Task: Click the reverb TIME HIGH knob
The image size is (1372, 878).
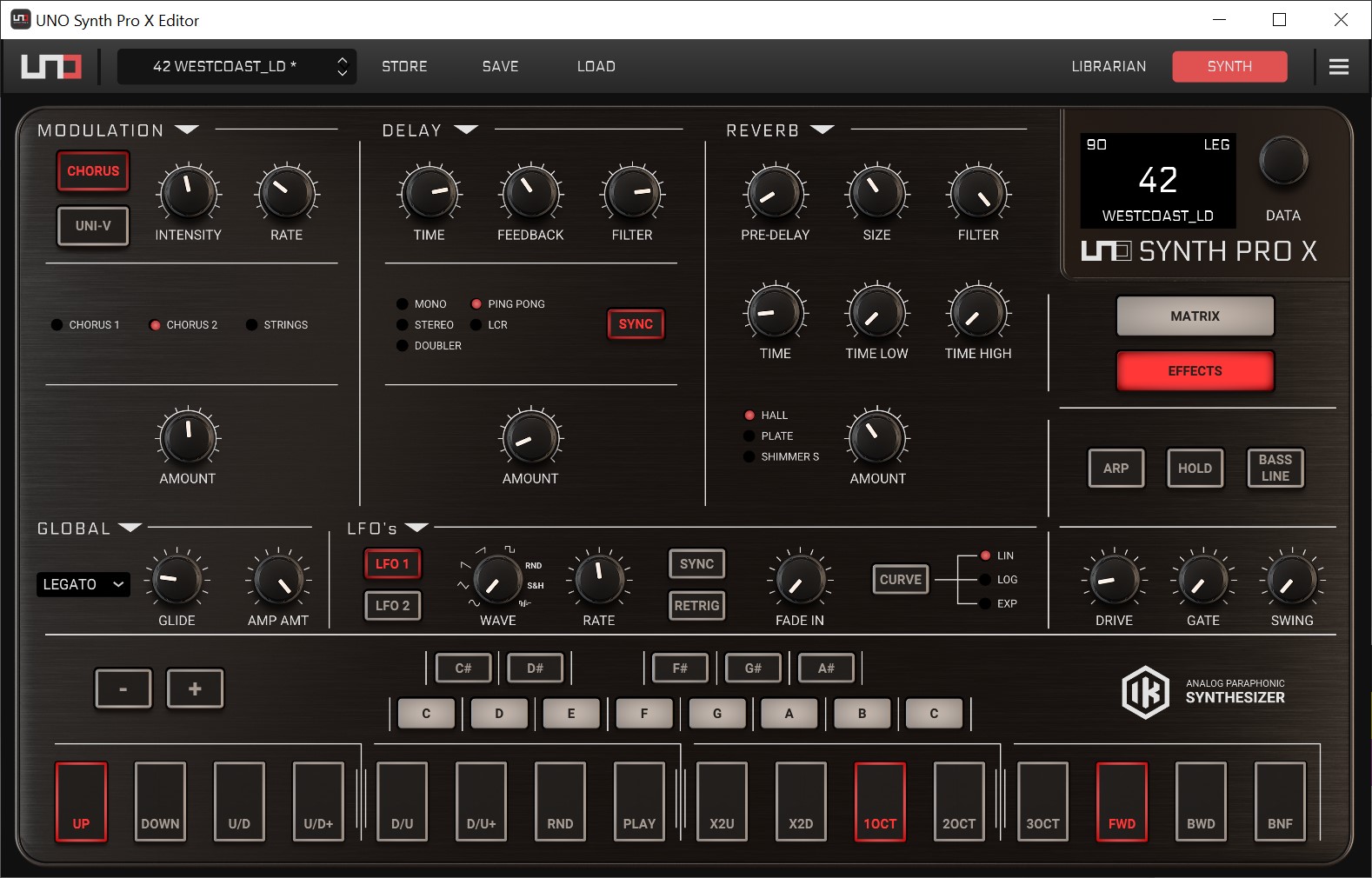Action: (x=978, y=312)
